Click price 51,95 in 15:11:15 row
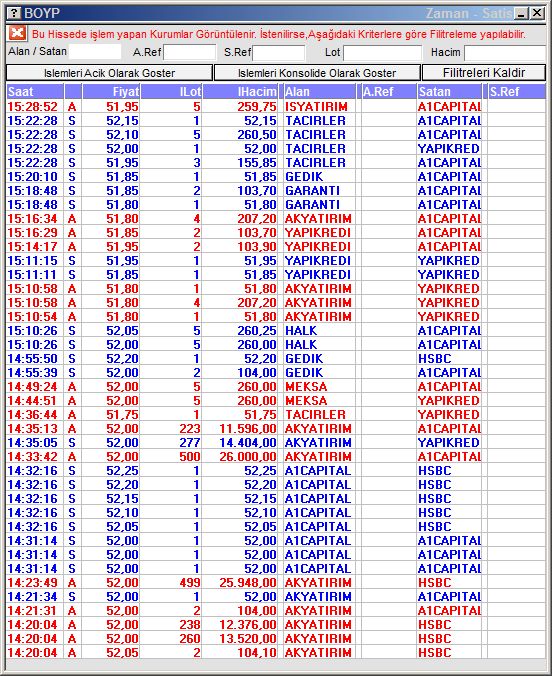 (122, 260)
